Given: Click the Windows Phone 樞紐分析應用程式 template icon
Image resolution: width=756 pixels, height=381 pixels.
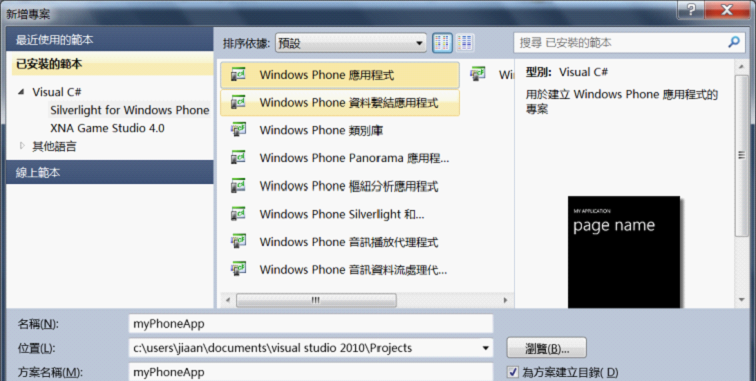Looking at the screenshot, I should pyautogui.click(x=238, y=186).
